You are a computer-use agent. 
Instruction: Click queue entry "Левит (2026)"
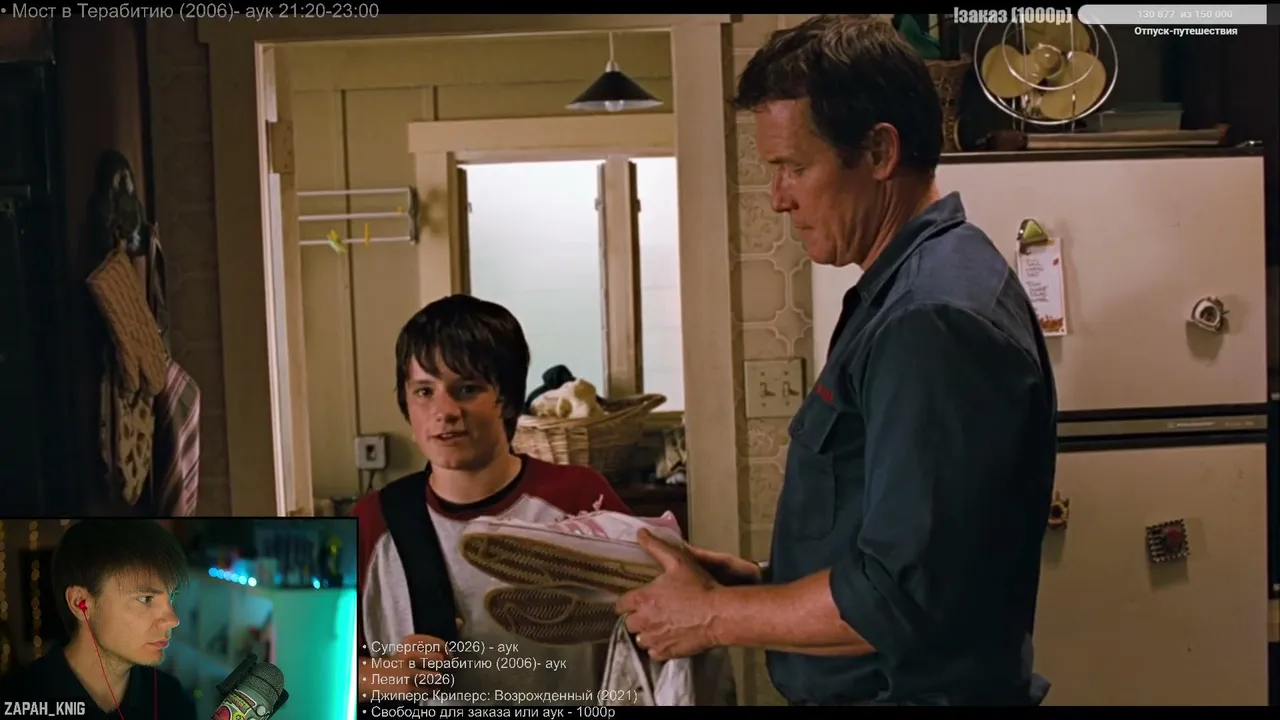(x=412, y=679)
